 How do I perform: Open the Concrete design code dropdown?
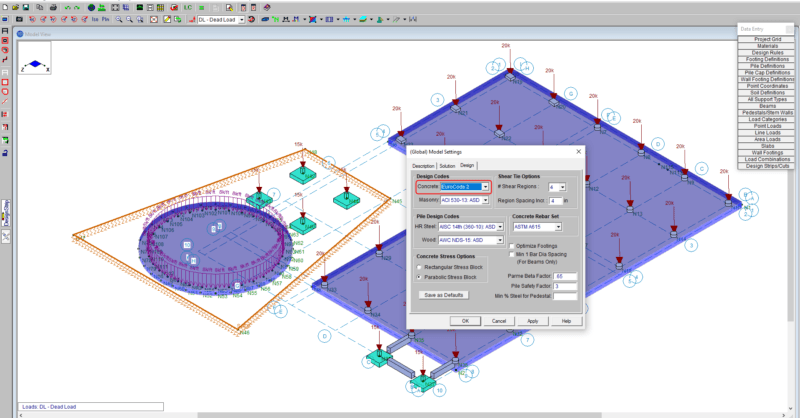(x=485, y=186)
